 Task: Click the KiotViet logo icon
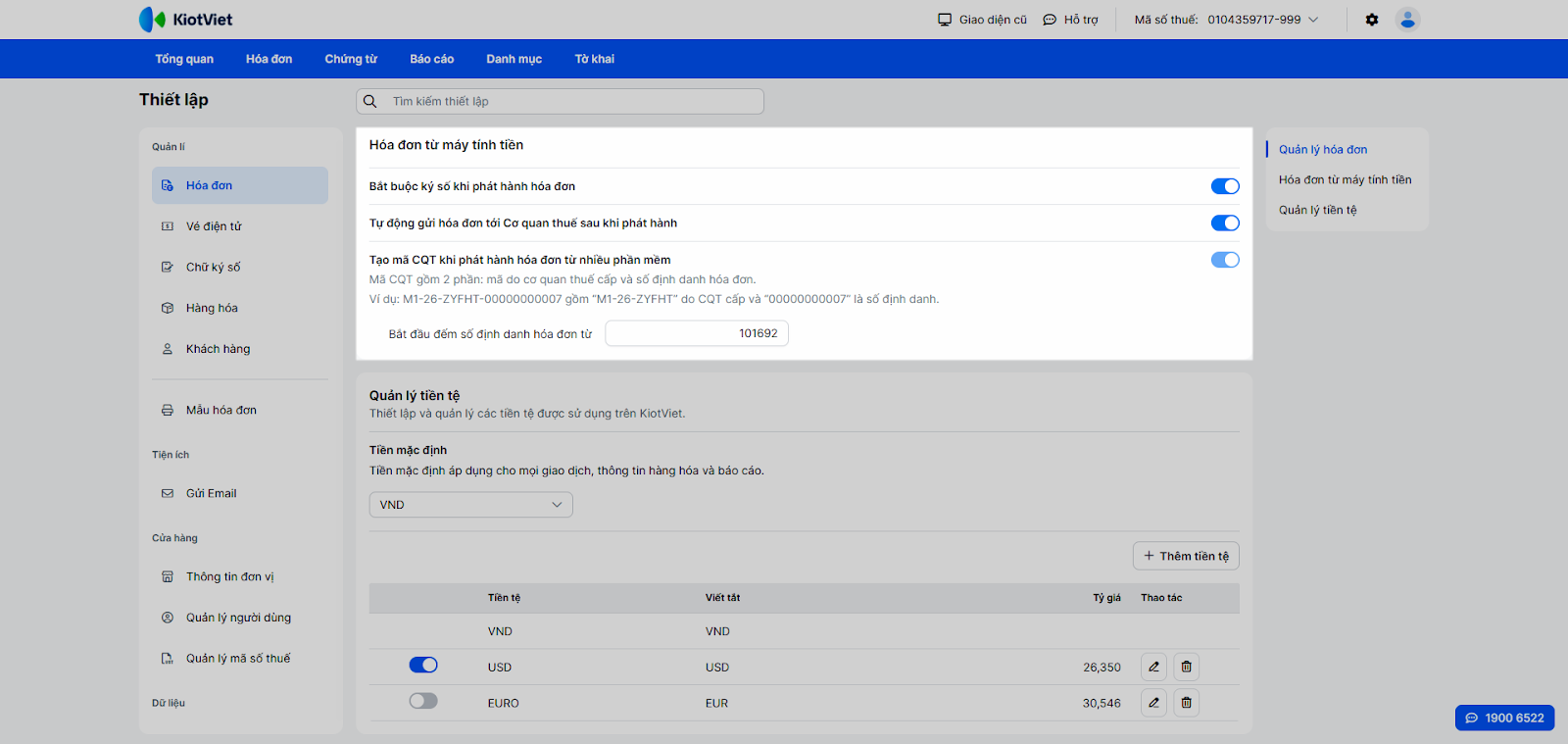(x=152, y=20)
